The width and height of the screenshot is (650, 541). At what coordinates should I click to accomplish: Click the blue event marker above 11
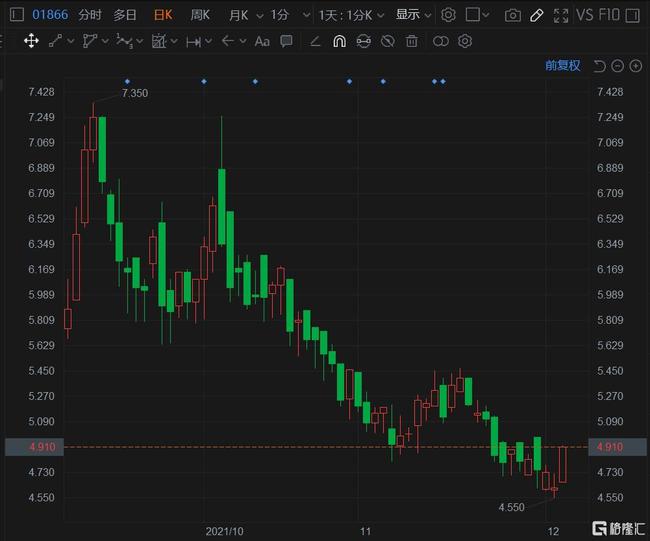349,81
